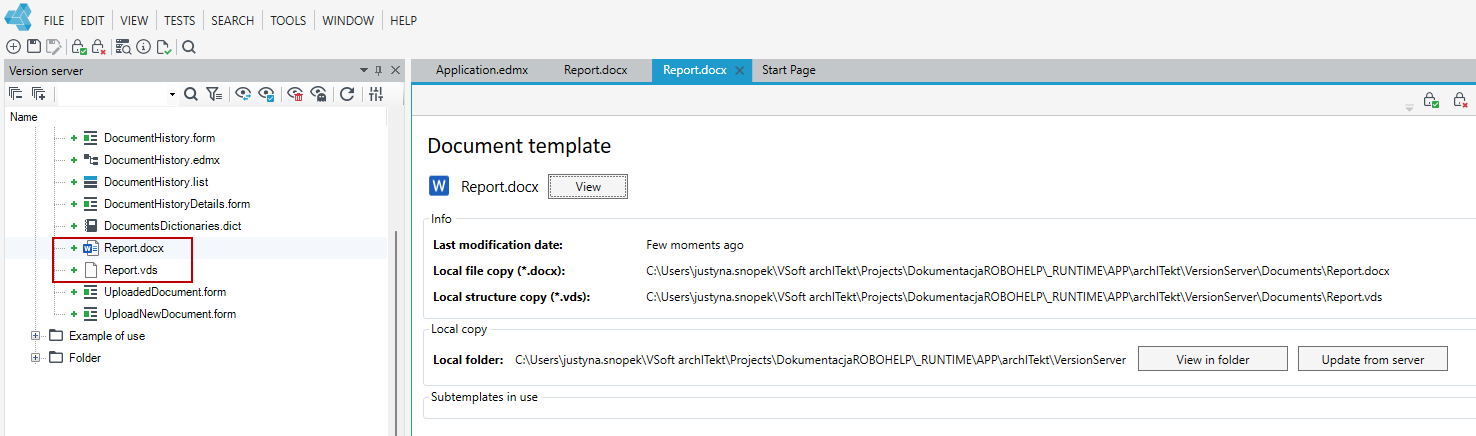
Task: Select DocumentsDictionaries.dict in the tree
Action: [173, 226]
